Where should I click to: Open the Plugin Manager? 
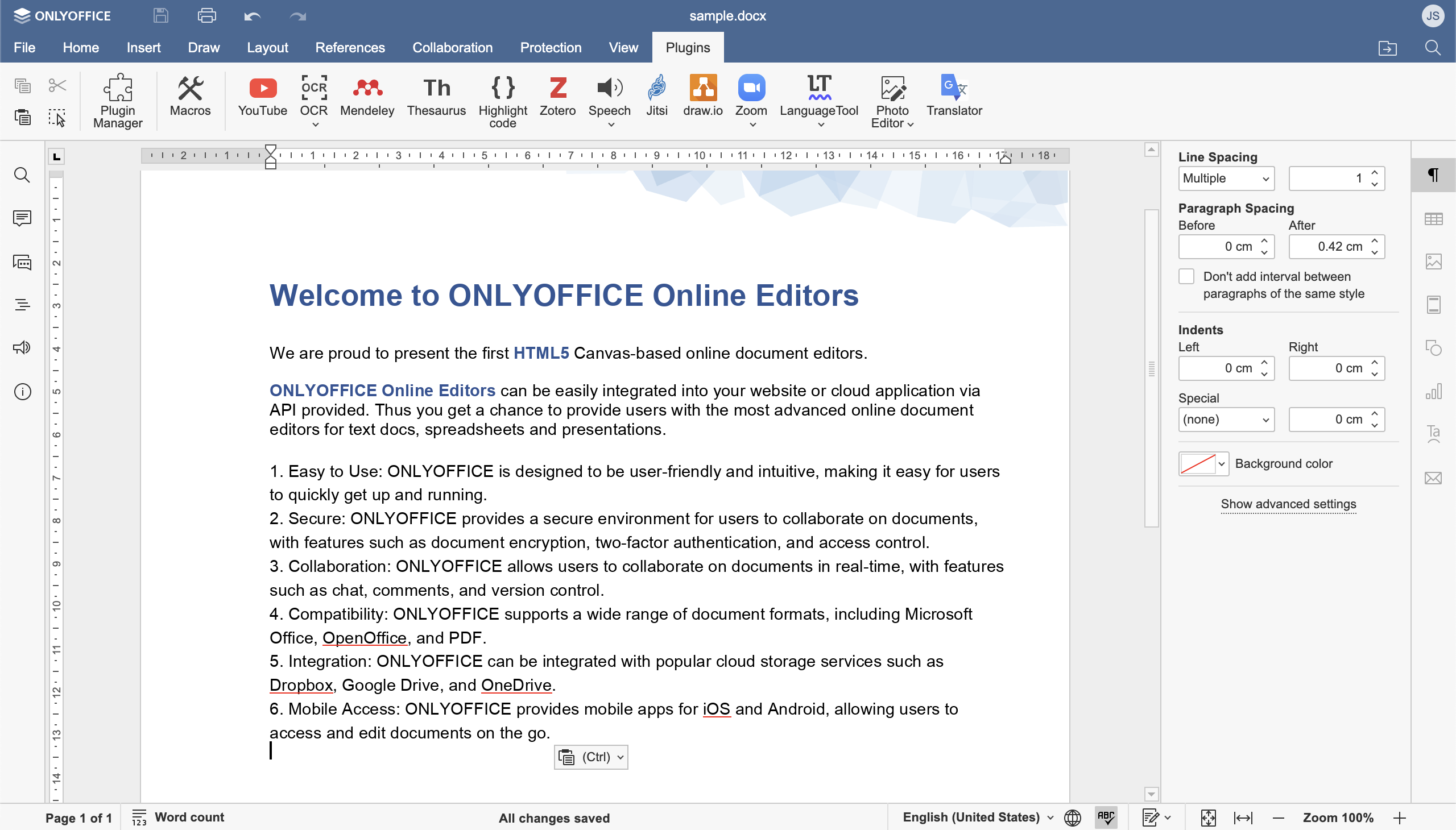pyautogui.click(x=118, y=101)
